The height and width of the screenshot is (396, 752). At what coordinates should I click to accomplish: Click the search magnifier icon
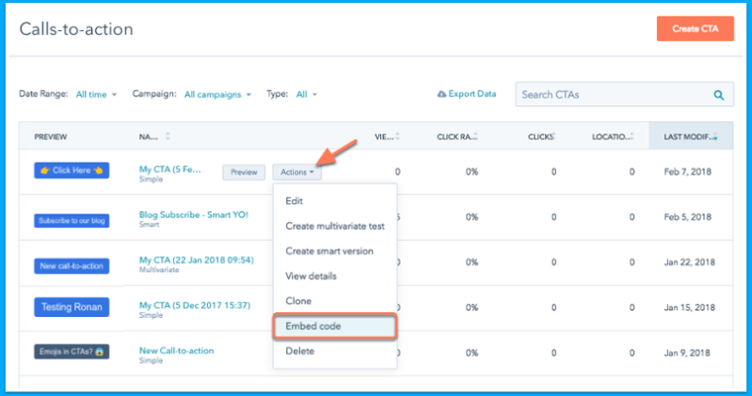click(718, 95)
